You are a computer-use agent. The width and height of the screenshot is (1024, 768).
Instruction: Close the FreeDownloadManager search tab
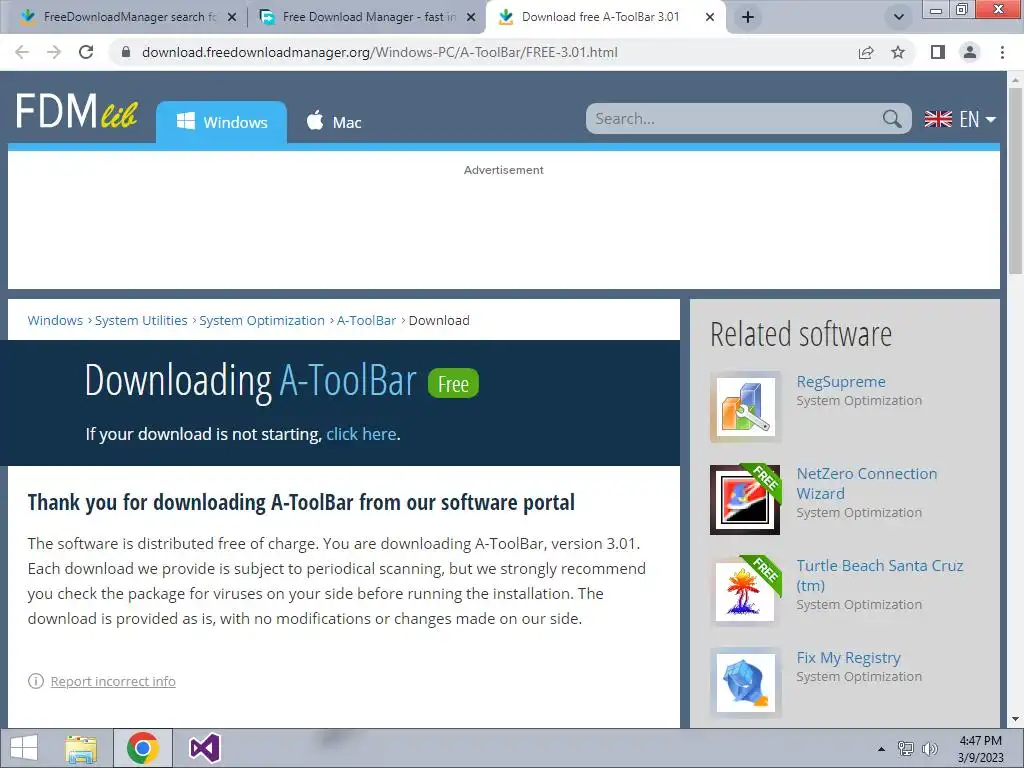point(232,18)
